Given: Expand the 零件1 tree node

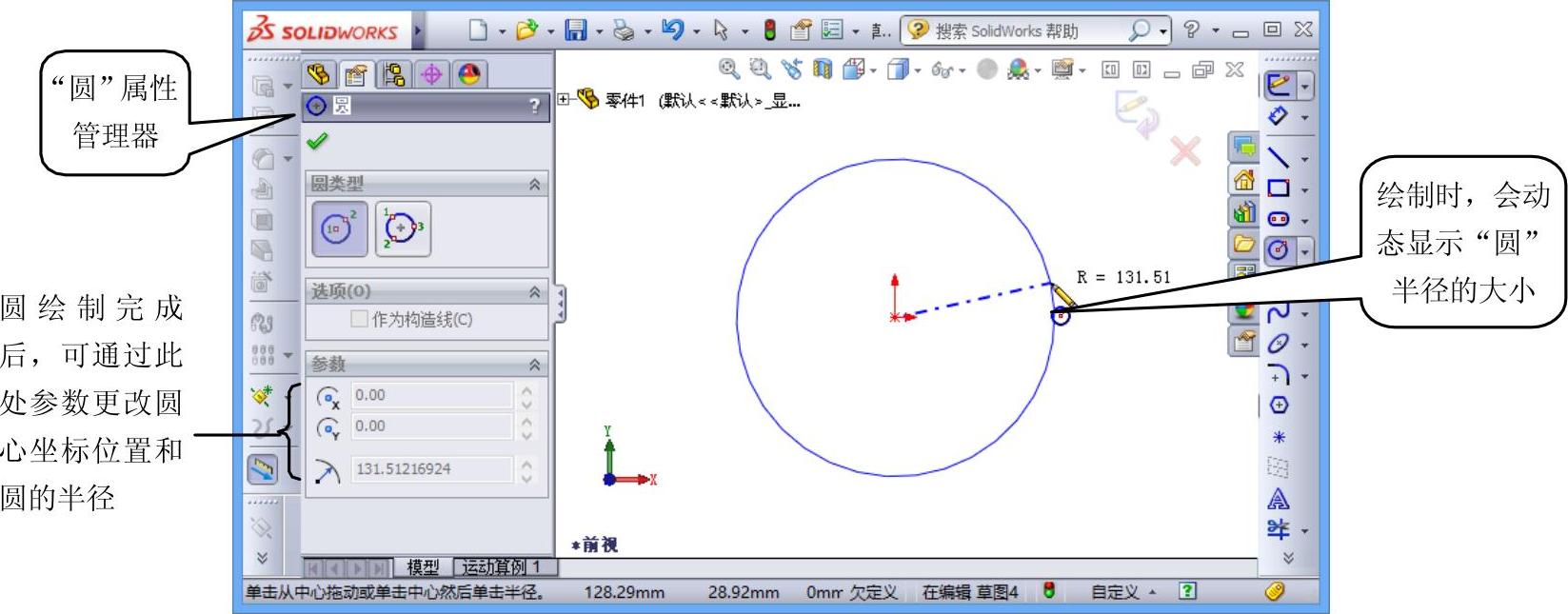Looking at the screenshot, I should [564, 99].
